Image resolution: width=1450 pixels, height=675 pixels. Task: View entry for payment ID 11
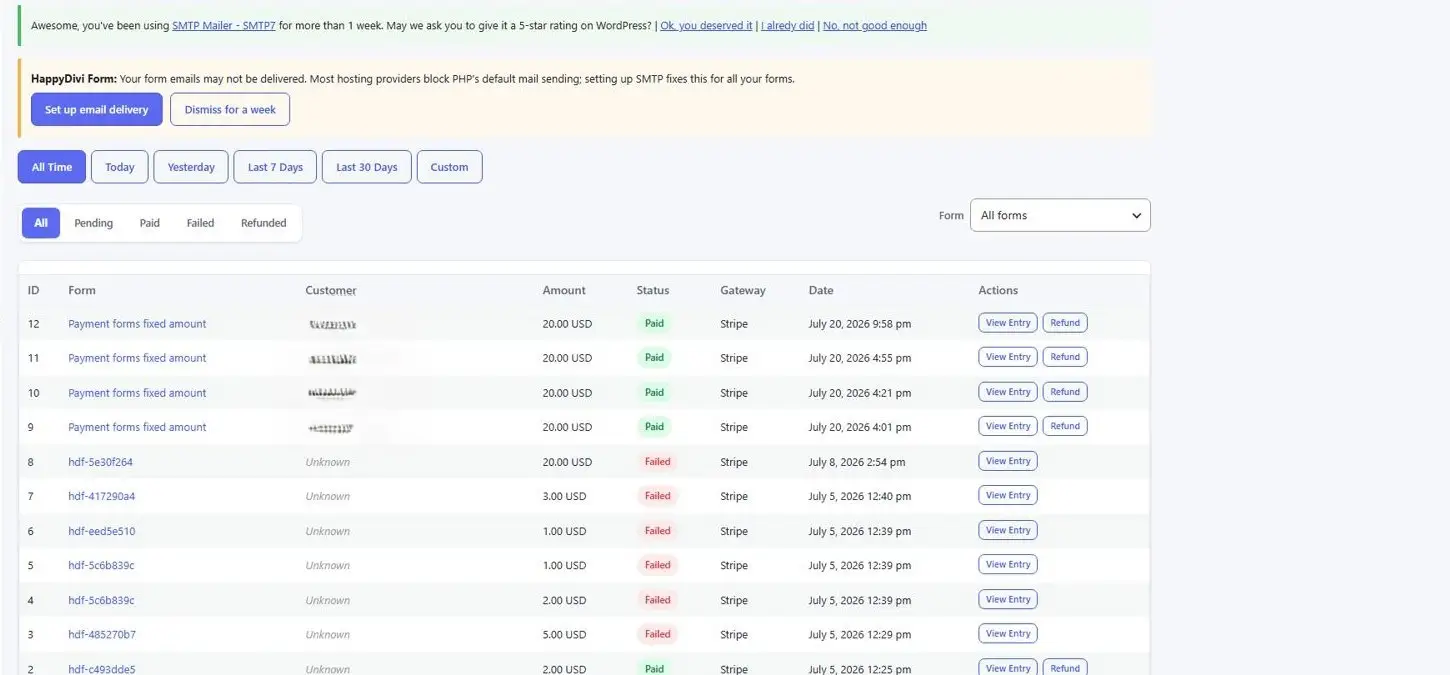1008,357
